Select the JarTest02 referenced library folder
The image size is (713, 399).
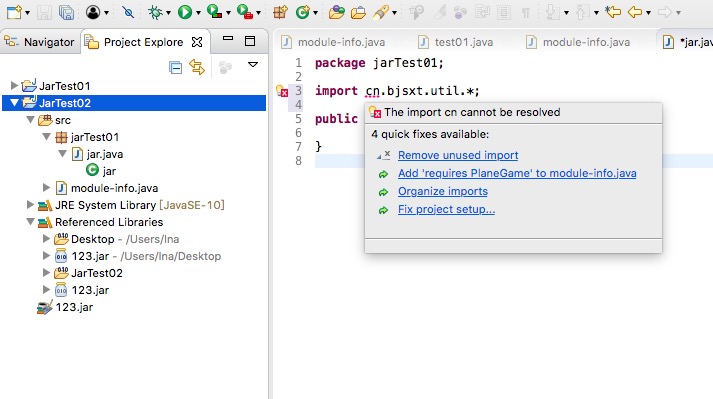pos(97,273)
